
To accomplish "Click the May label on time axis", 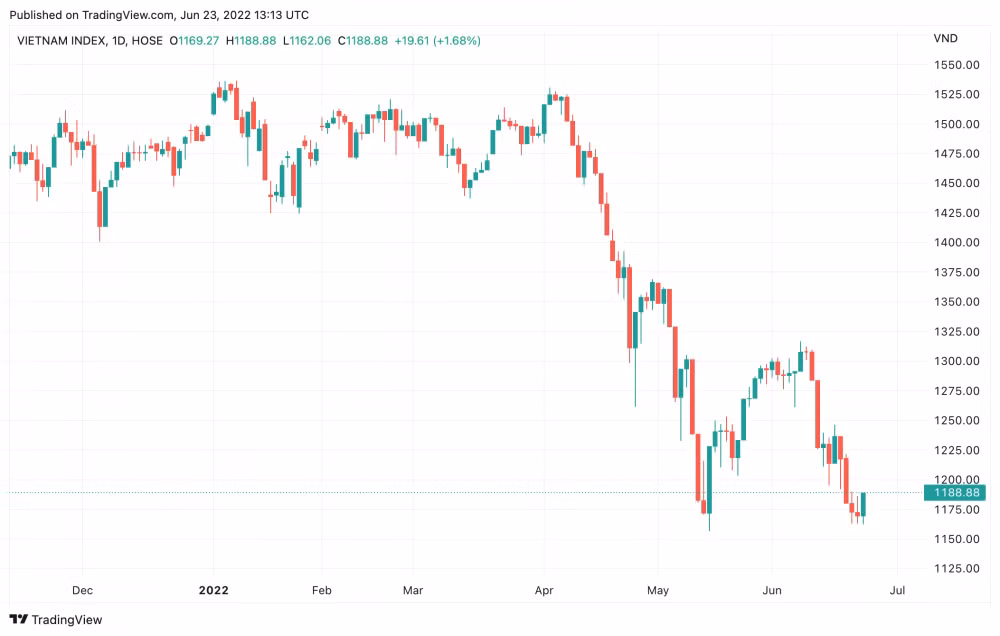I will click(x=658, y=590).
